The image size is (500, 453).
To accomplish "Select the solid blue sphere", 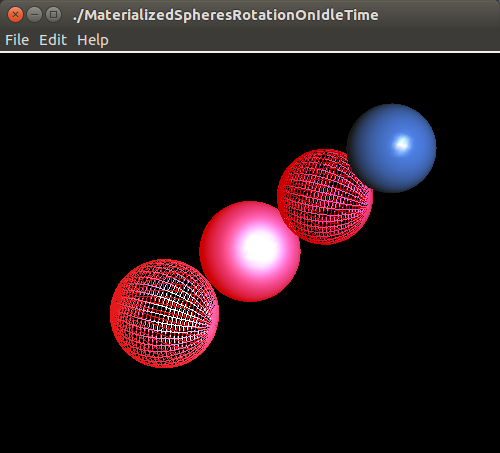I will click(x=392, y=148).
